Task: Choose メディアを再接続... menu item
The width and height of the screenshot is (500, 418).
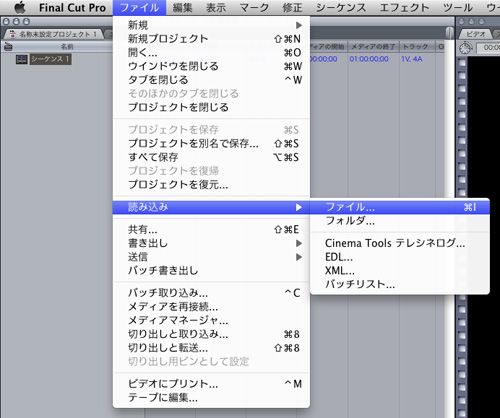Action: tap(211, 307)
